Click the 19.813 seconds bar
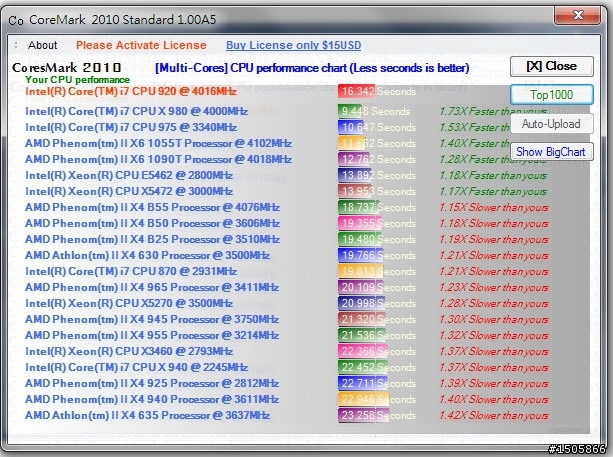This screenshot has width=613, height=457. coord(360,272)
